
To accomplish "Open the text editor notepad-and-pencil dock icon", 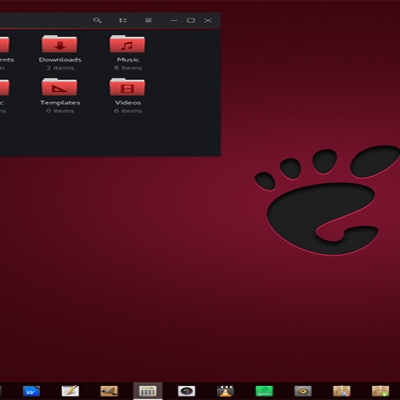I will (70, 391).
